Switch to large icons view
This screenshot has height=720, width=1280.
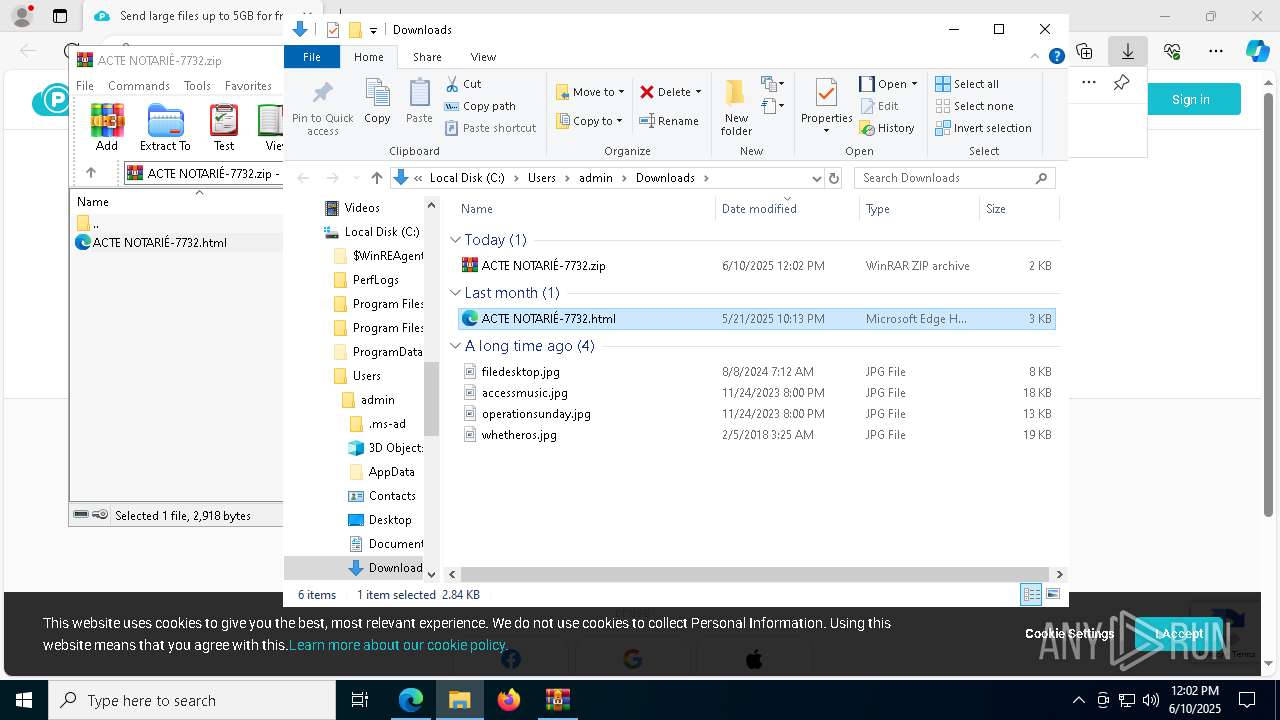[x=1053, y=595]
